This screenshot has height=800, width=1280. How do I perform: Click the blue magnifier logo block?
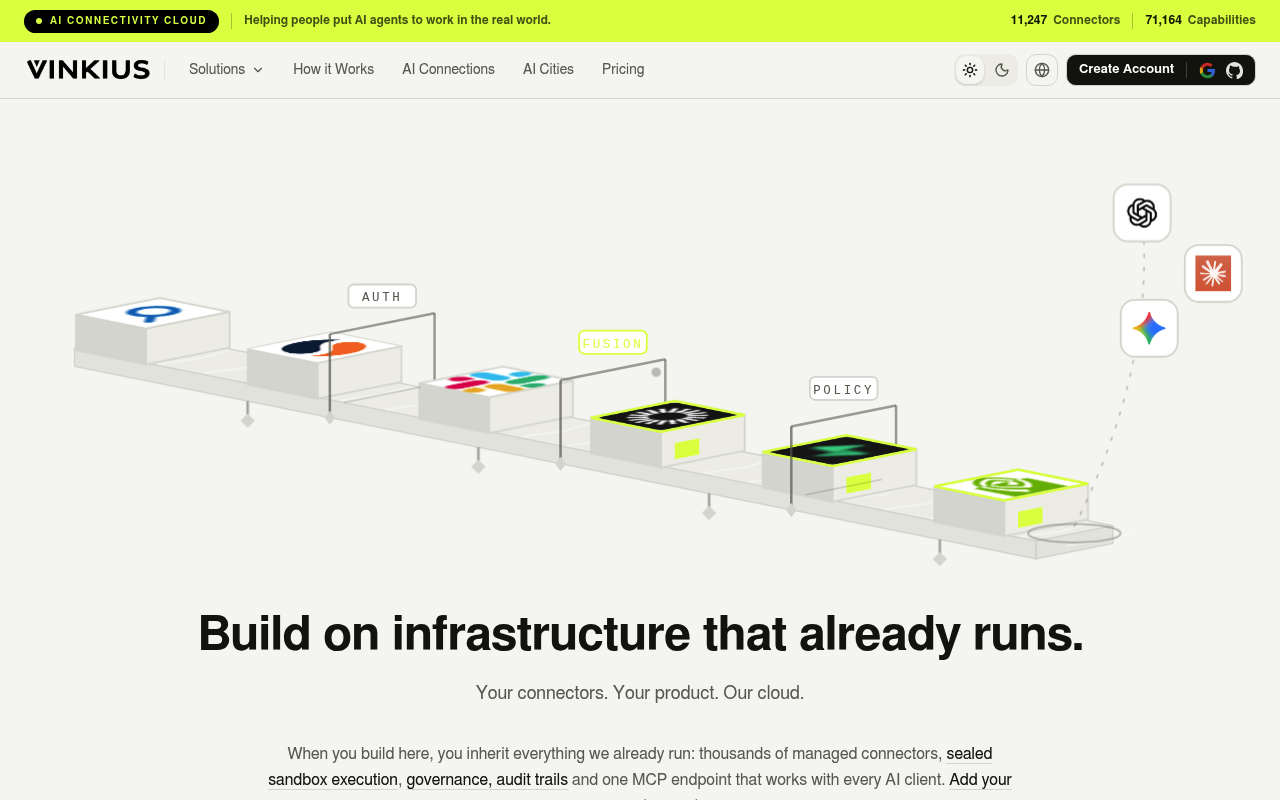tap(152, 330)
